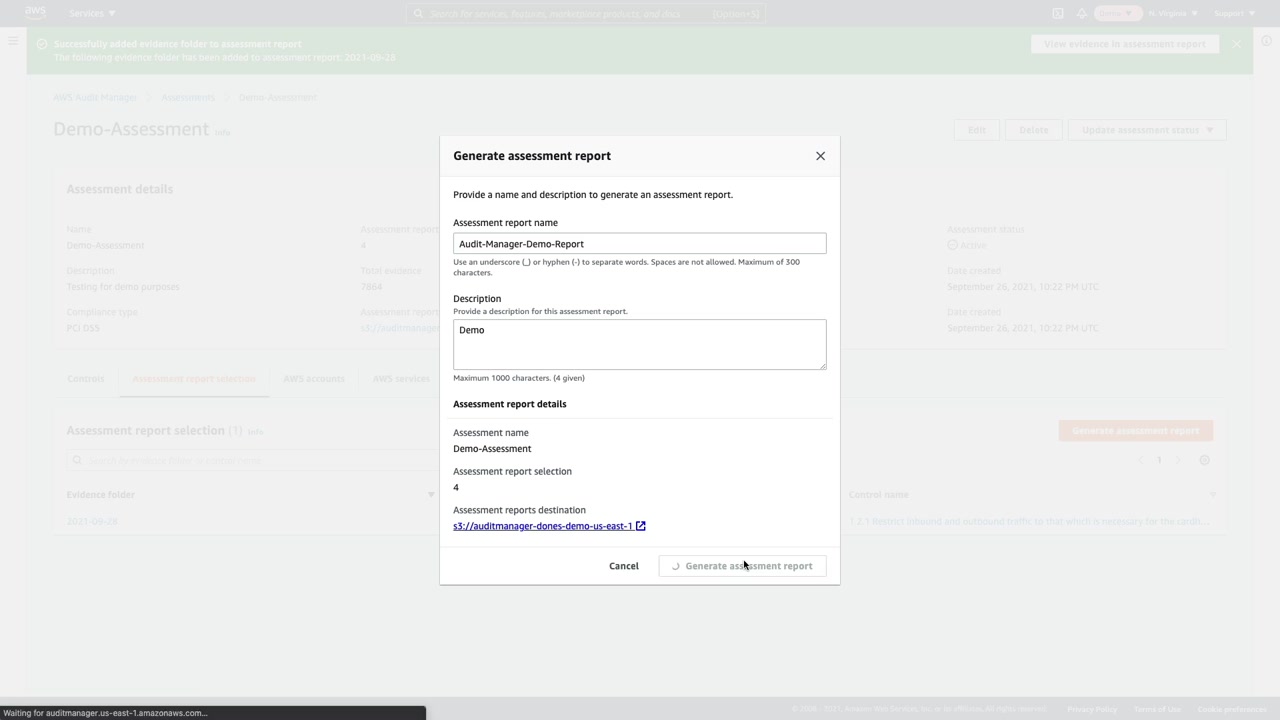Click 'September 26, 2021' date under Assessment status
Viewport: 1280px width, 720px height.
[1023, 287]
